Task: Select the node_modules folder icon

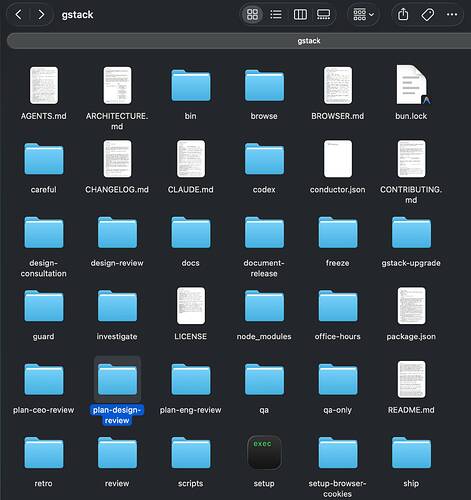Action: coord(264,306)
